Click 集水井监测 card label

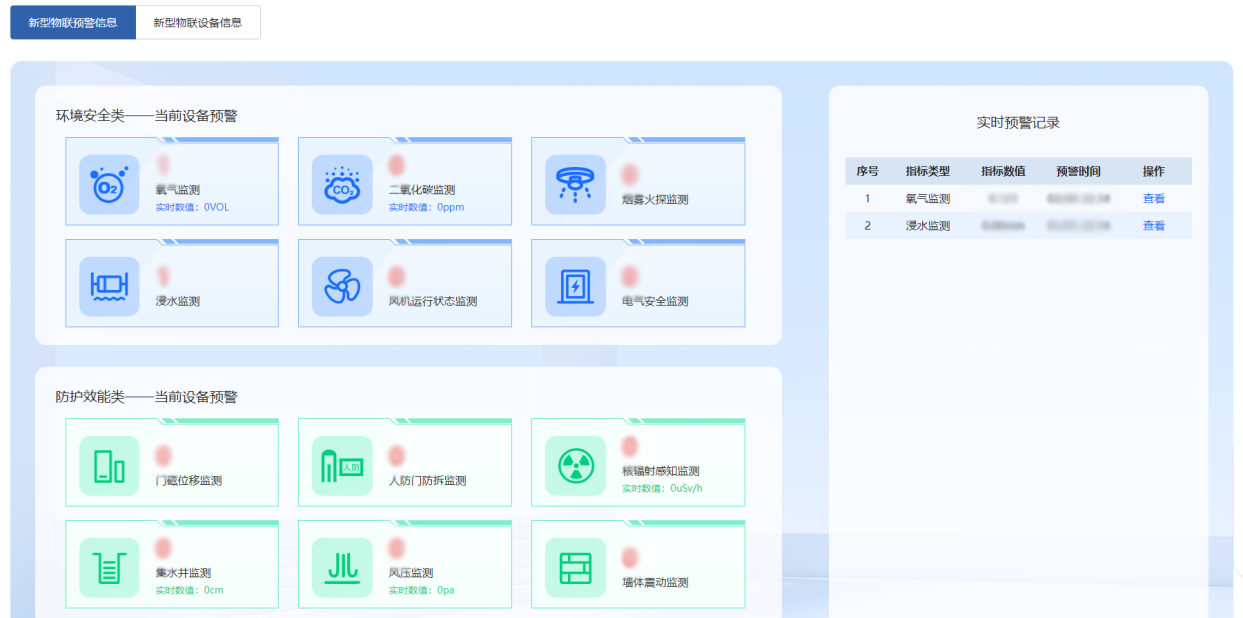(x=183, y=573)
